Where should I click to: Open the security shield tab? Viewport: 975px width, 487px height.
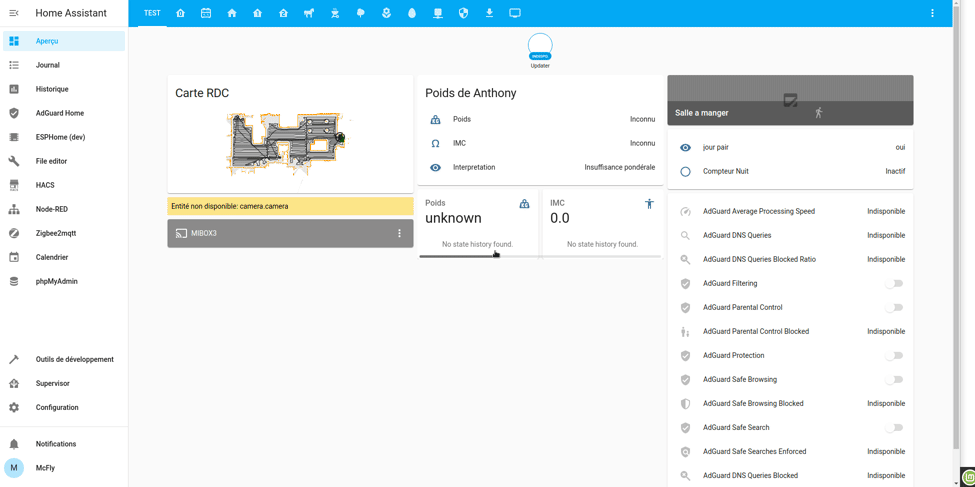tap(463, 13)
